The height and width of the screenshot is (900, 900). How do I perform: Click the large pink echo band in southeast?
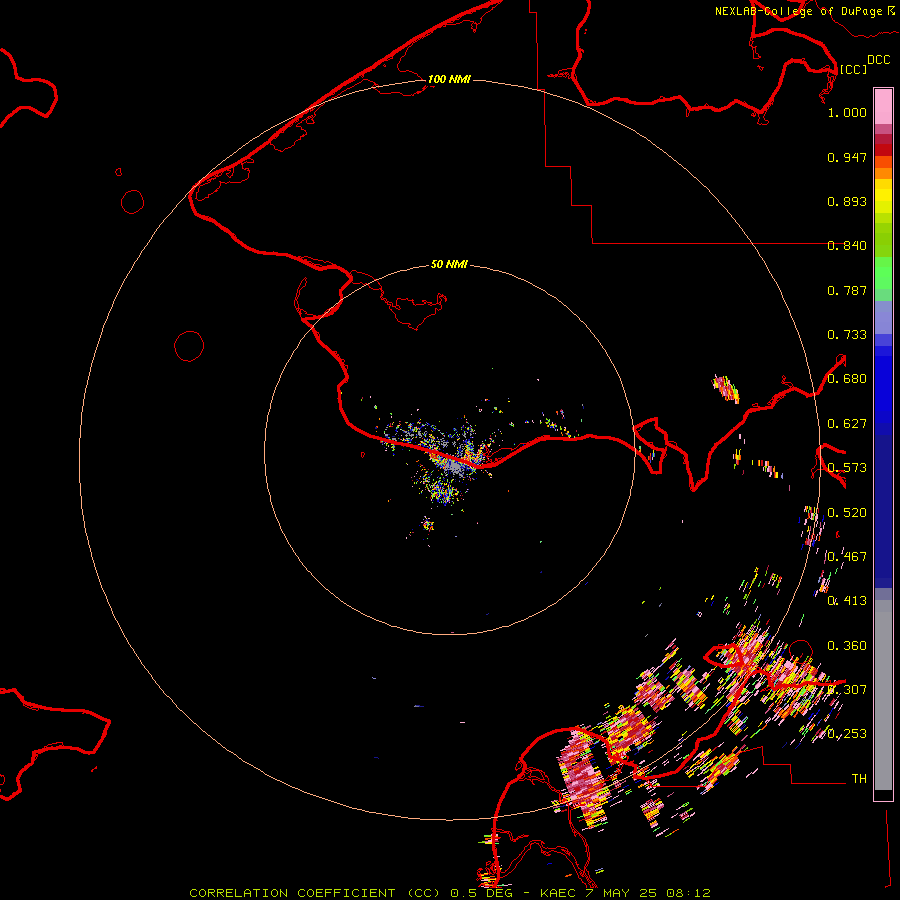(581, 775)
